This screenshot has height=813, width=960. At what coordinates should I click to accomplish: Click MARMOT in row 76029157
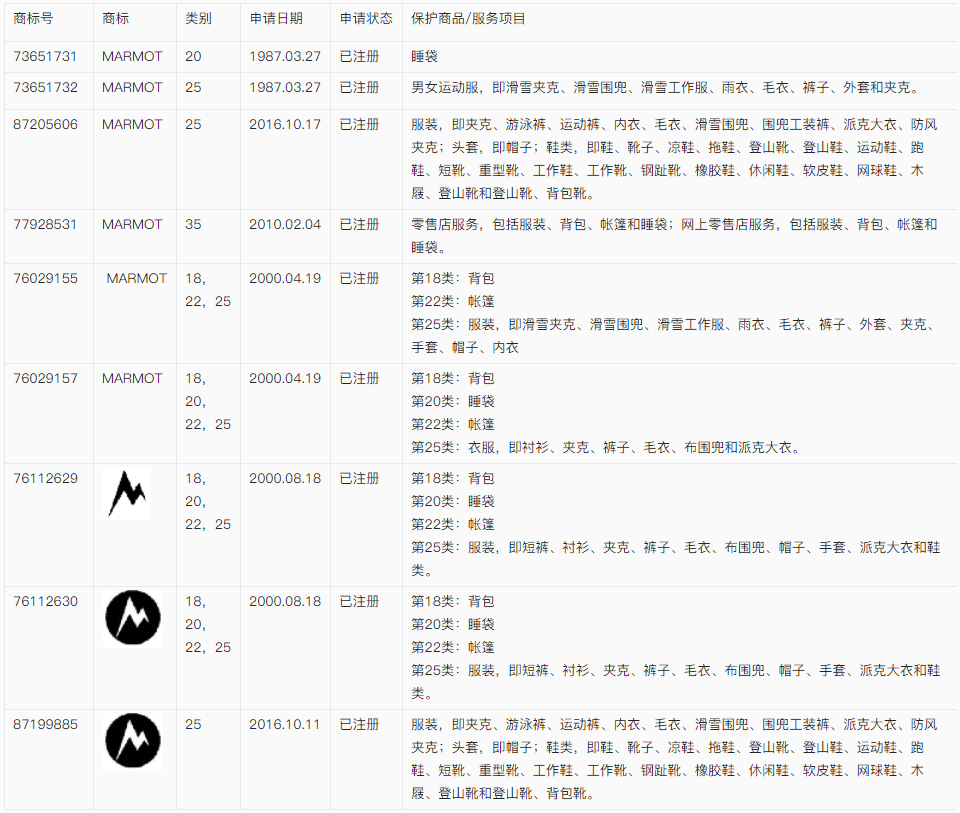pyautogui.click(x=132, y=378)
